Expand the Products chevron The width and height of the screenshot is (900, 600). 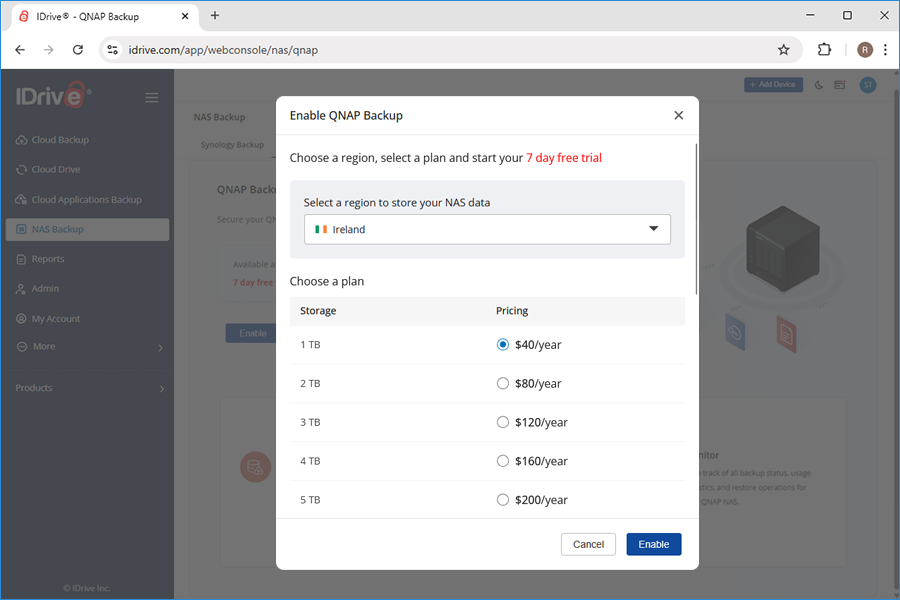(162, 389)
